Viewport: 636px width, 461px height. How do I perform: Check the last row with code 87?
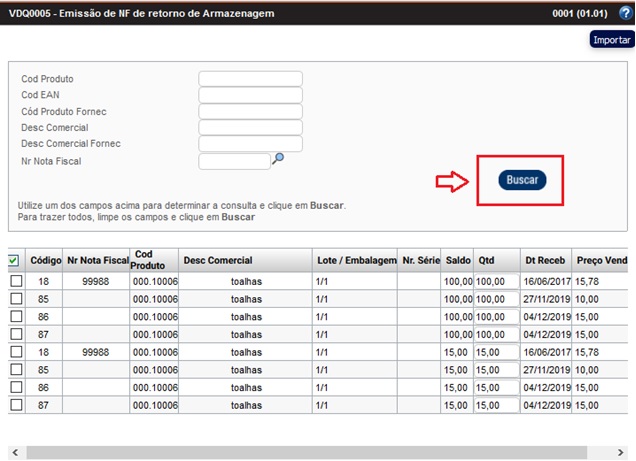click(15, 405)
